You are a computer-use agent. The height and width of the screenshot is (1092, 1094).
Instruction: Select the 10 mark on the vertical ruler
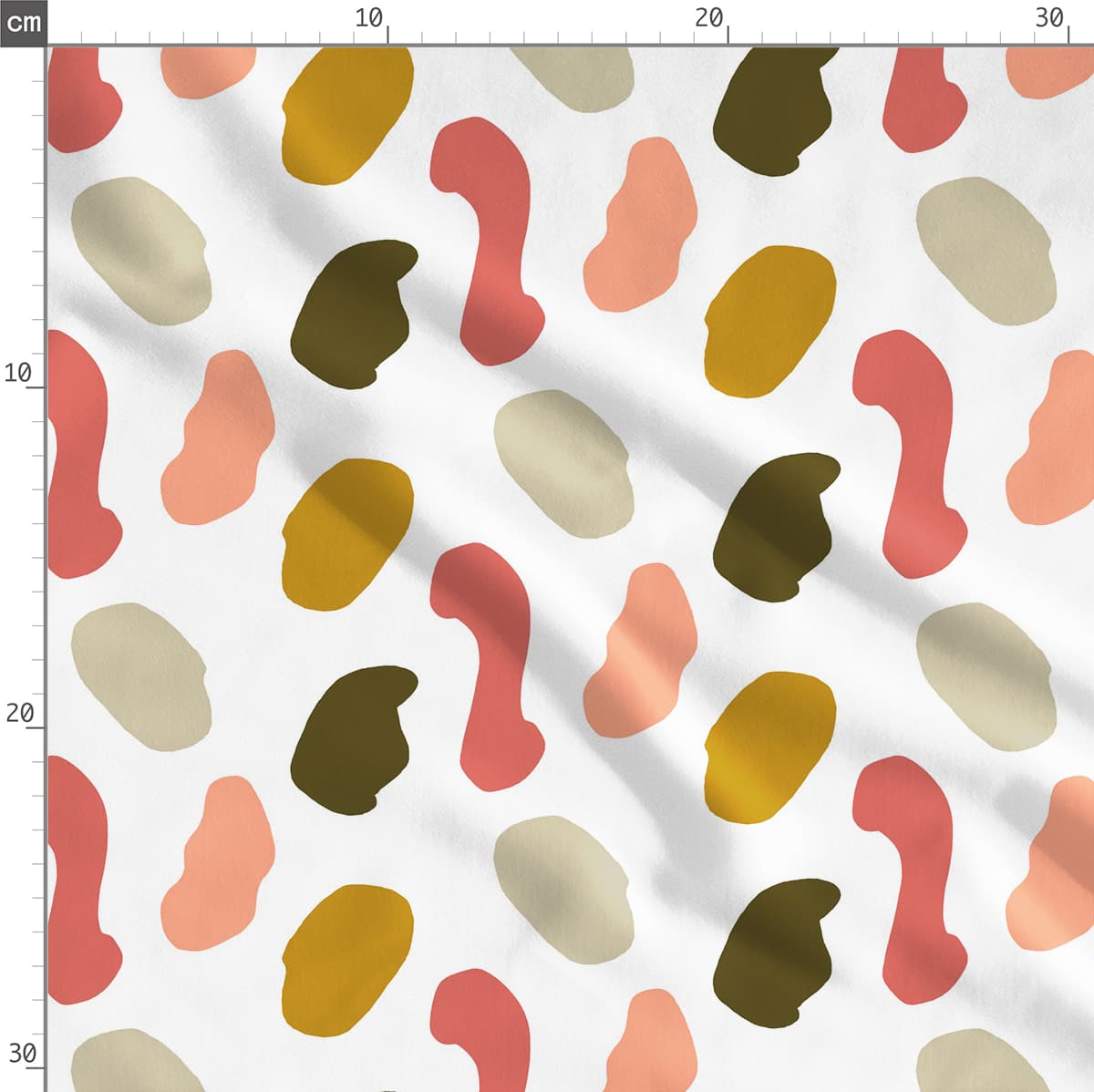pyautogui.click(x=18, y=373)
